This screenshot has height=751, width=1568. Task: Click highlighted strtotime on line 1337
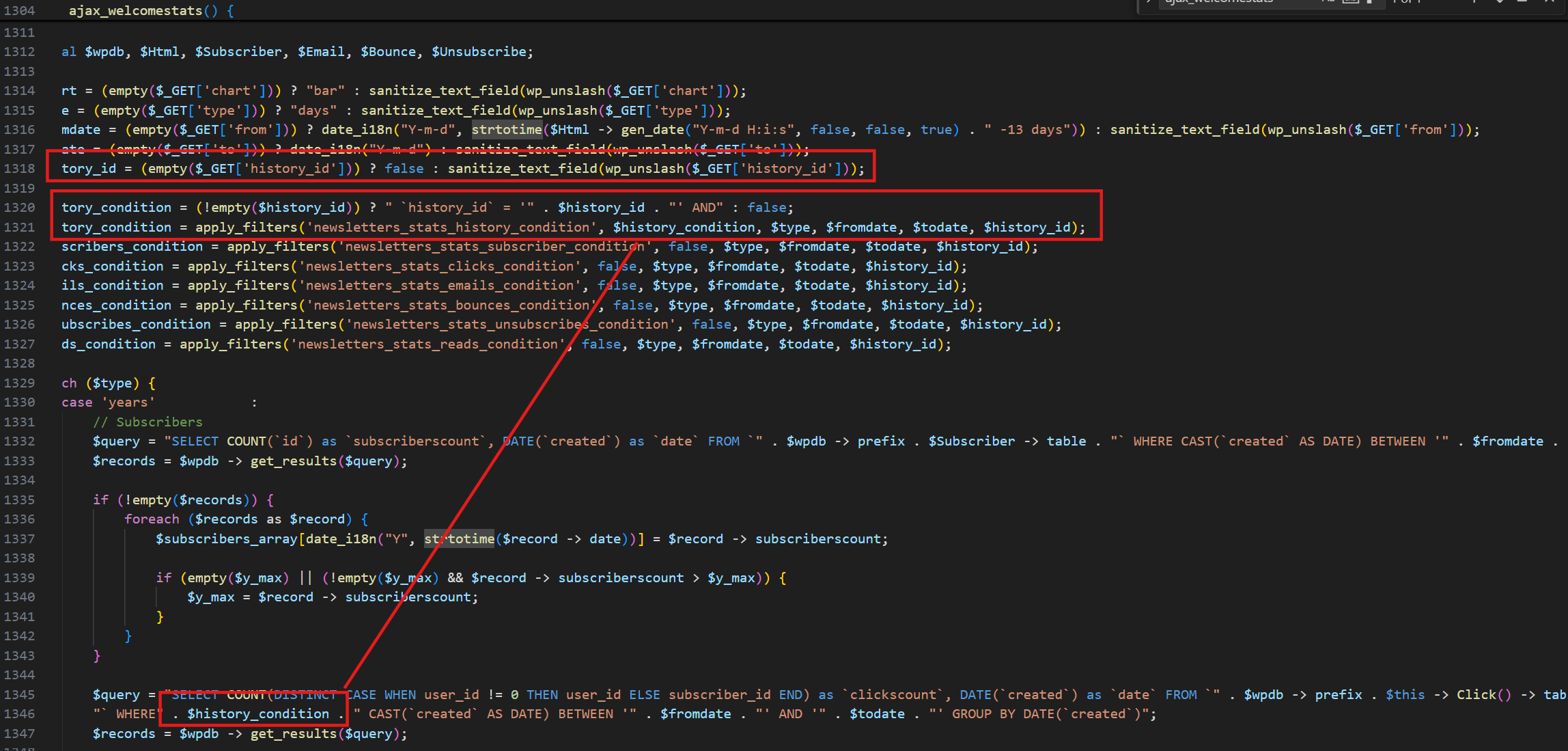click(x=459, y=539)
